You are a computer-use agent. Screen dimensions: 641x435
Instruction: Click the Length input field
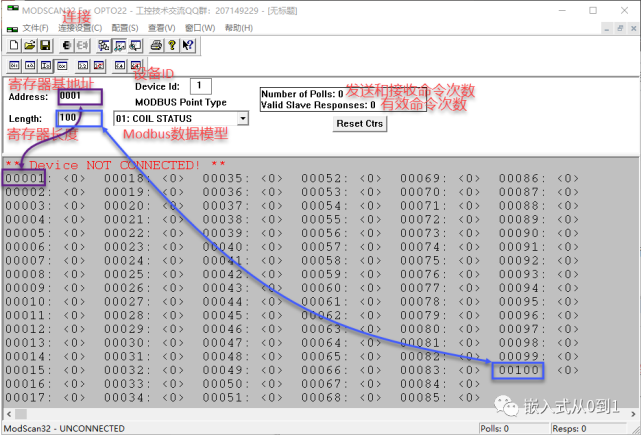(80, 118)
